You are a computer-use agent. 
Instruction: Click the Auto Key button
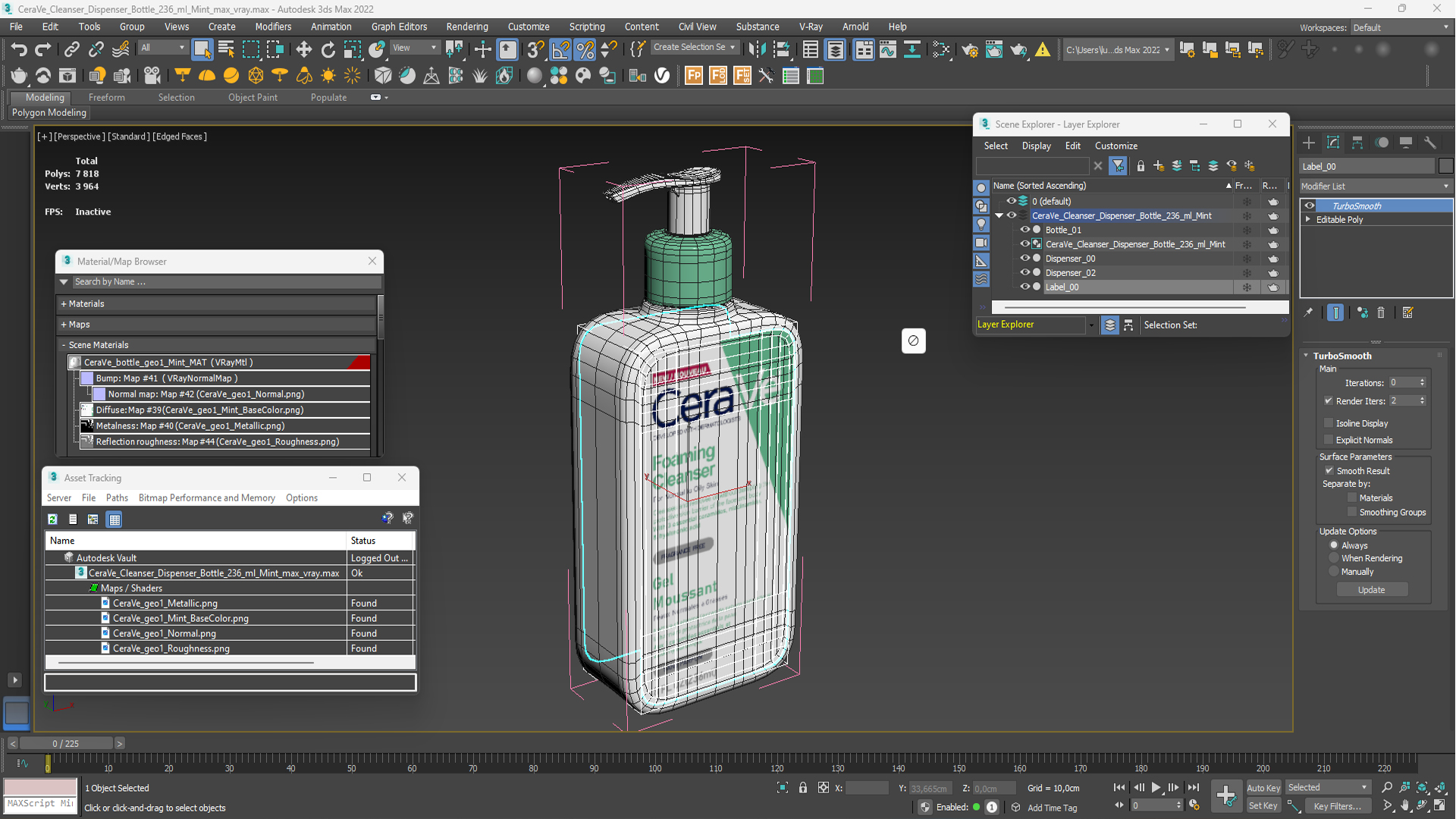1263,788
